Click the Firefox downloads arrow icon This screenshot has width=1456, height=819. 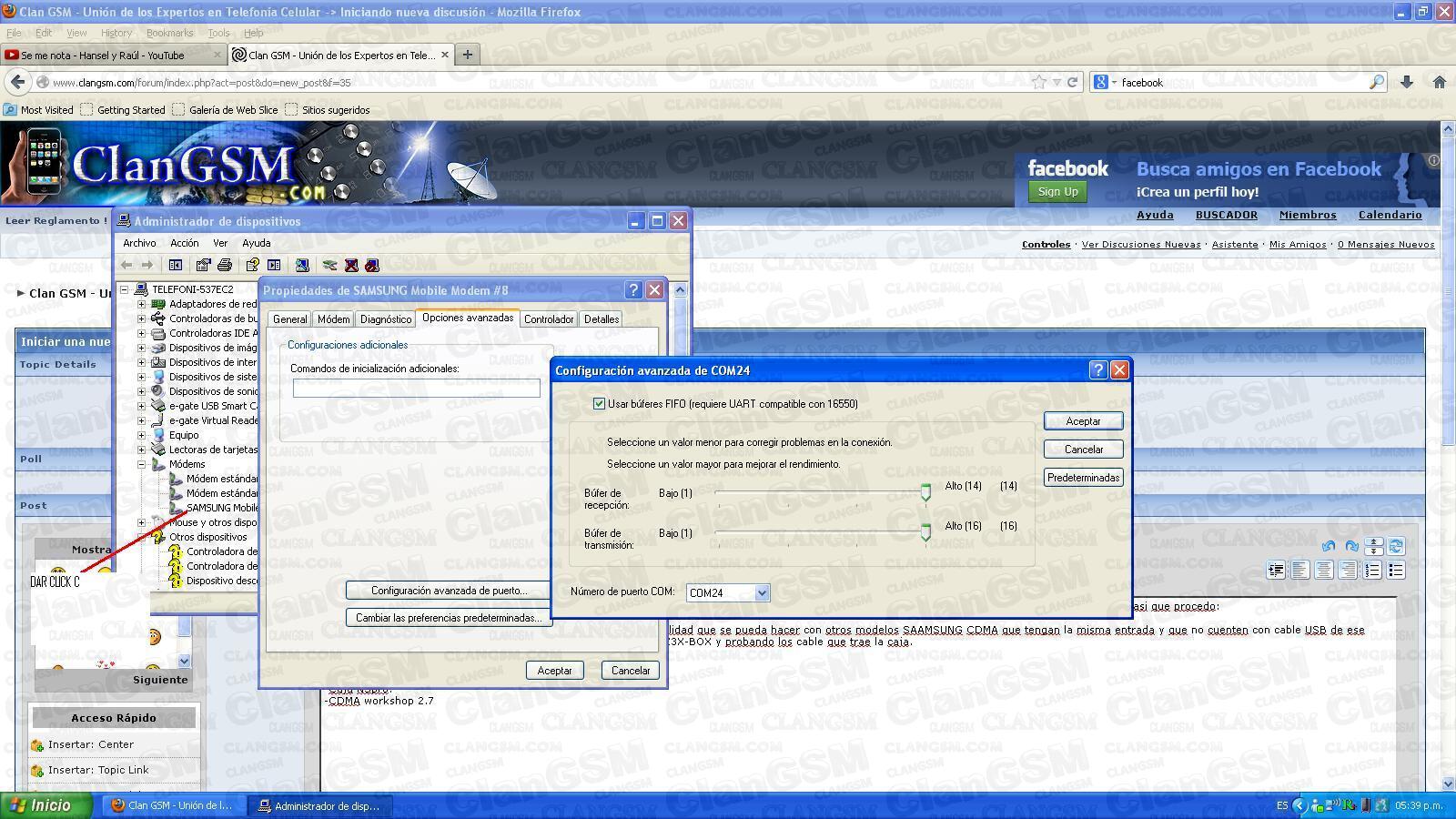(x=1406, y=82)
